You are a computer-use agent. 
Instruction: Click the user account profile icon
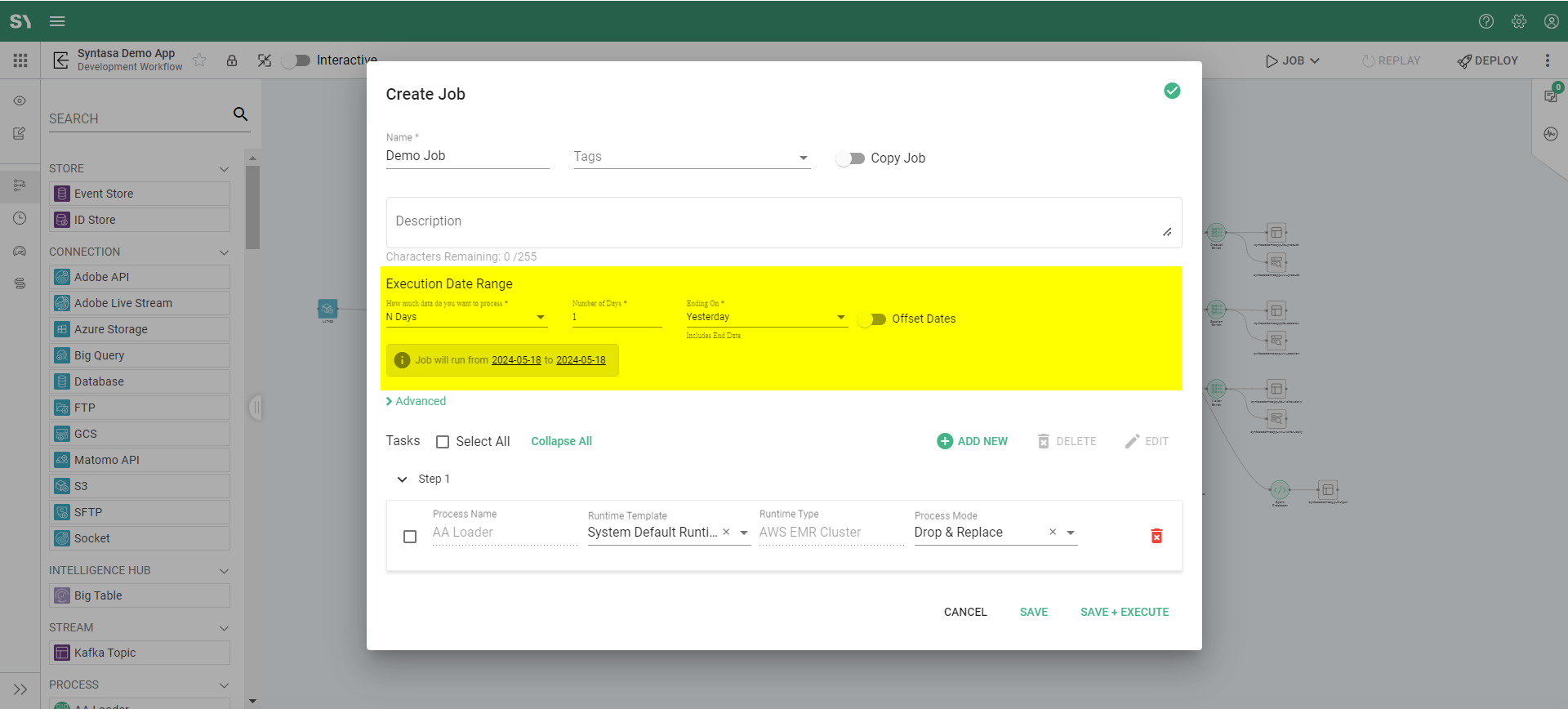pyautogui.click(x=1552, y=21)
